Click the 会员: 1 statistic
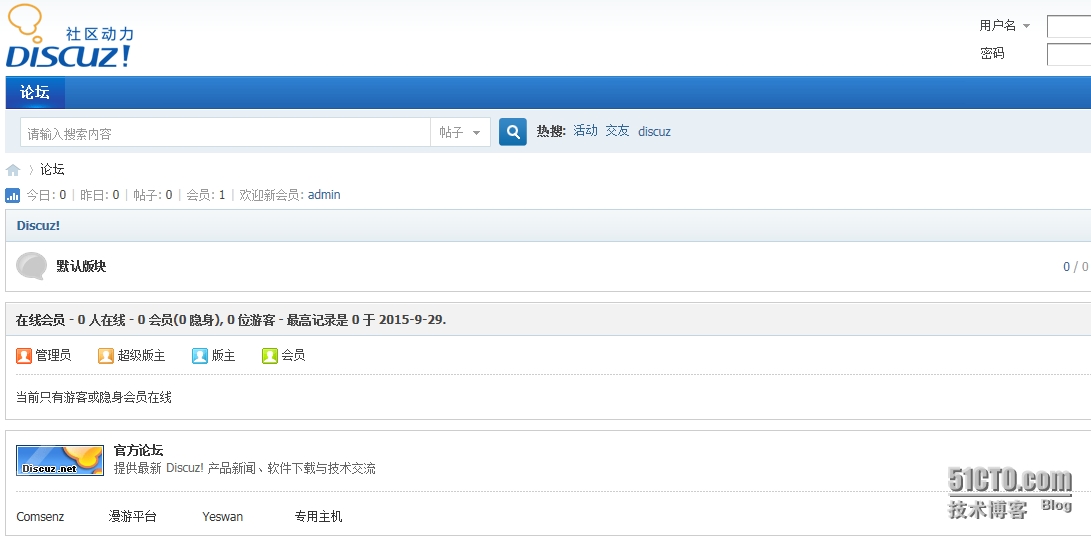This screenshot has height=538, width=1091. [x=205, y=195]
